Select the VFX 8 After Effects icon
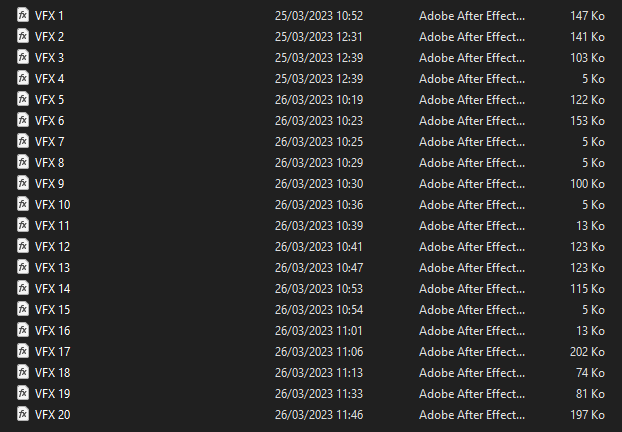 click(23, 162)
